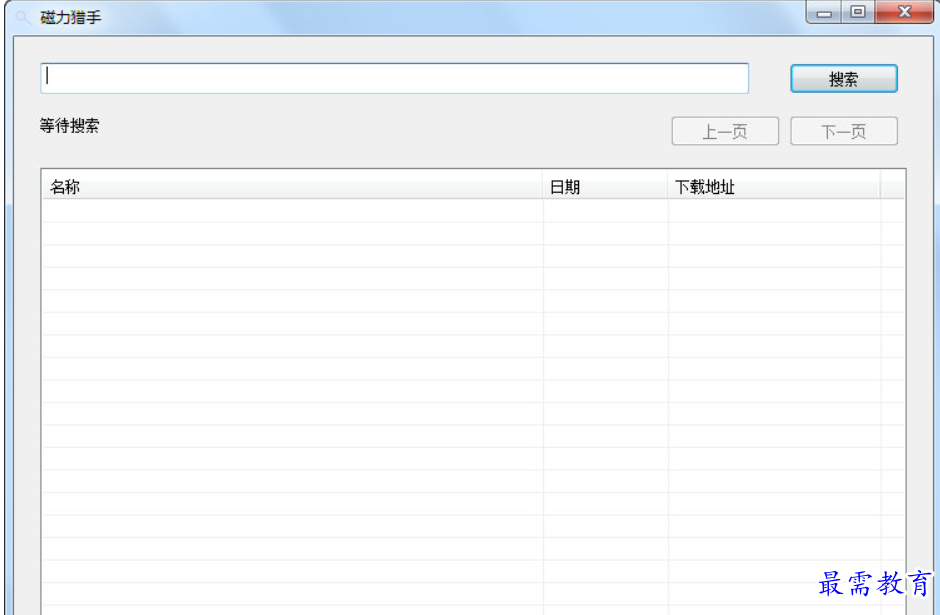
Task: Go to previous page with 上一页
Action: click(725, 131)
